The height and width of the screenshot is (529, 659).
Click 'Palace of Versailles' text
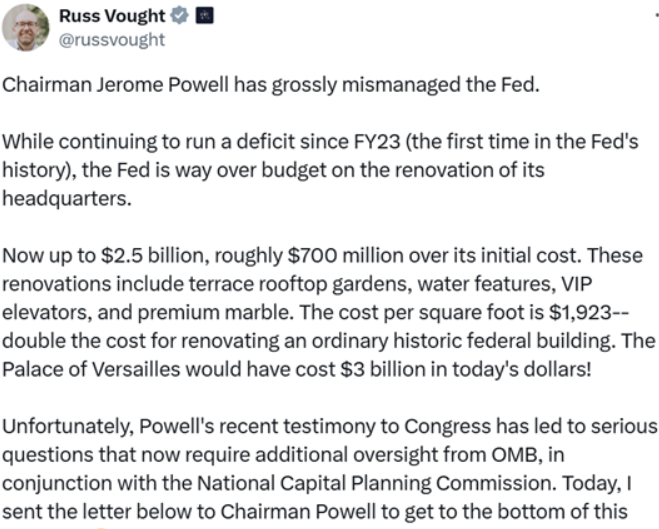92,370
